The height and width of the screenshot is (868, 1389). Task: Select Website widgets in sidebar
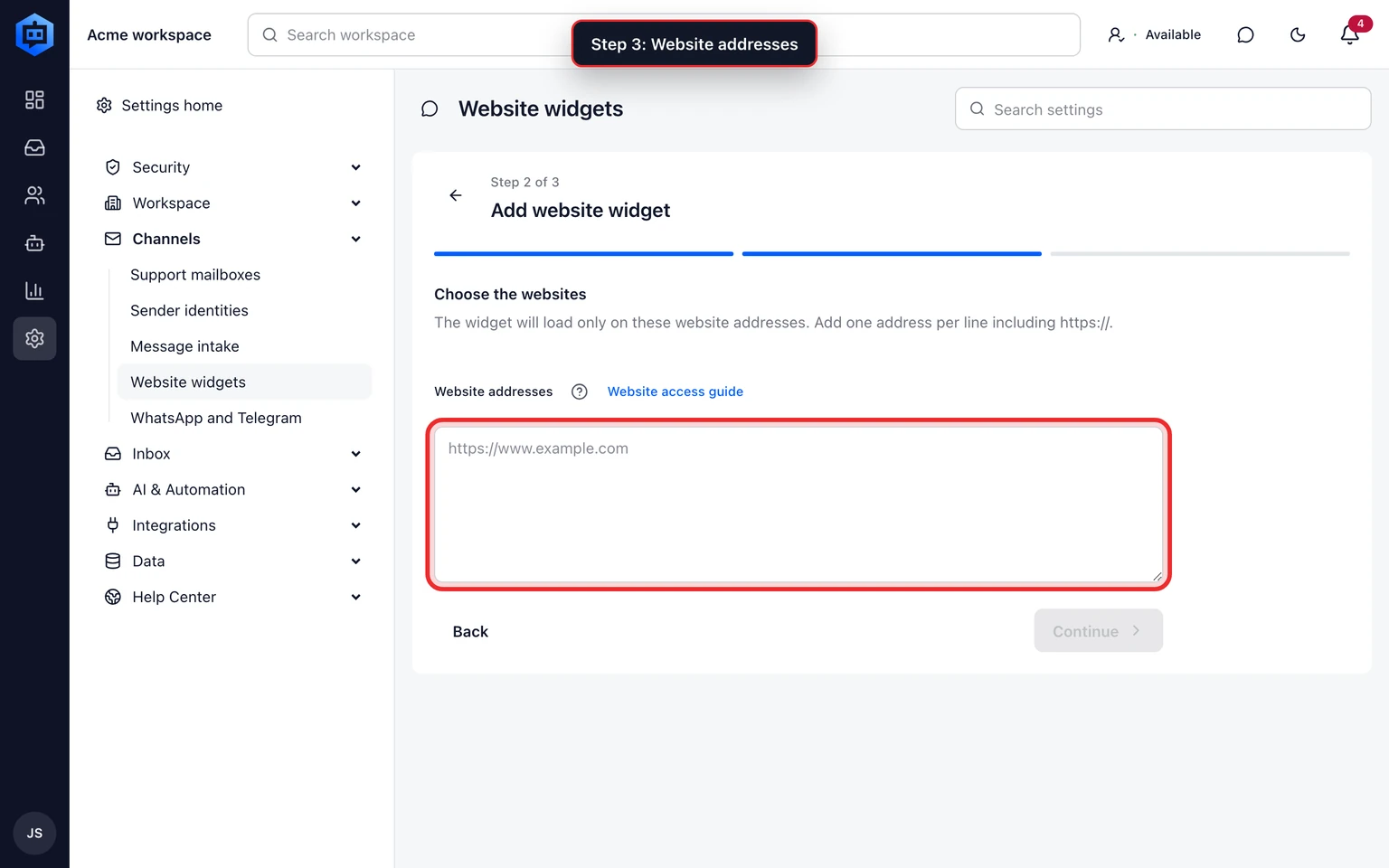click(x=244, y=382)
